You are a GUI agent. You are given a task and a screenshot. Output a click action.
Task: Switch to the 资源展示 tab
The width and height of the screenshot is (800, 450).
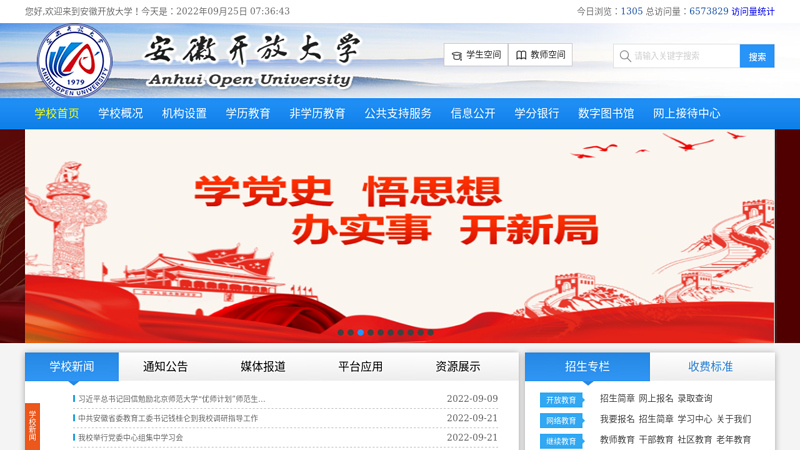click(458, 366)
